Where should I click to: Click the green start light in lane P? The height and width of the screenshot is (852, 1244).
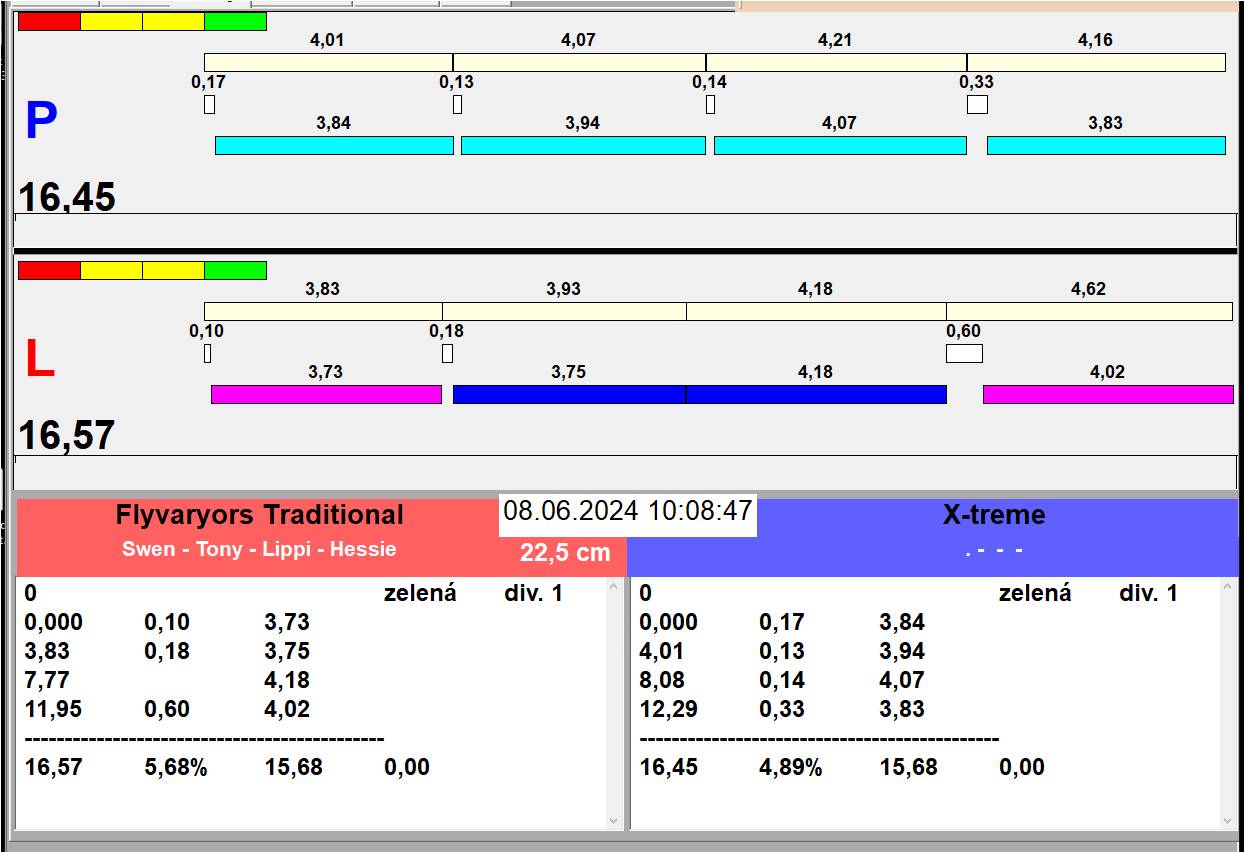(x=235, y=22)
